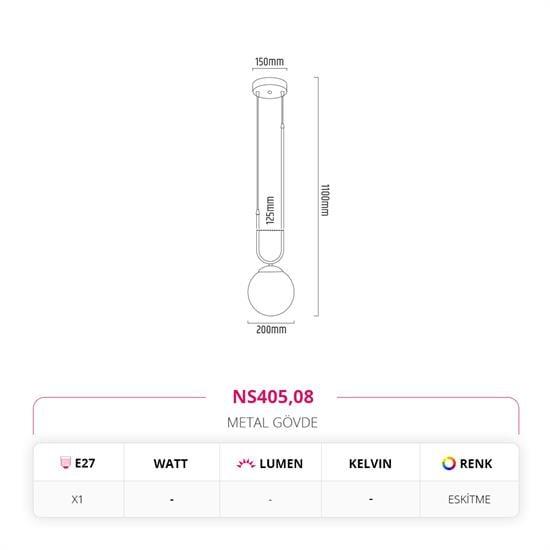Click the E27 header label text
This screenshot has height=550, width=550.
click(x=85, y=463)
